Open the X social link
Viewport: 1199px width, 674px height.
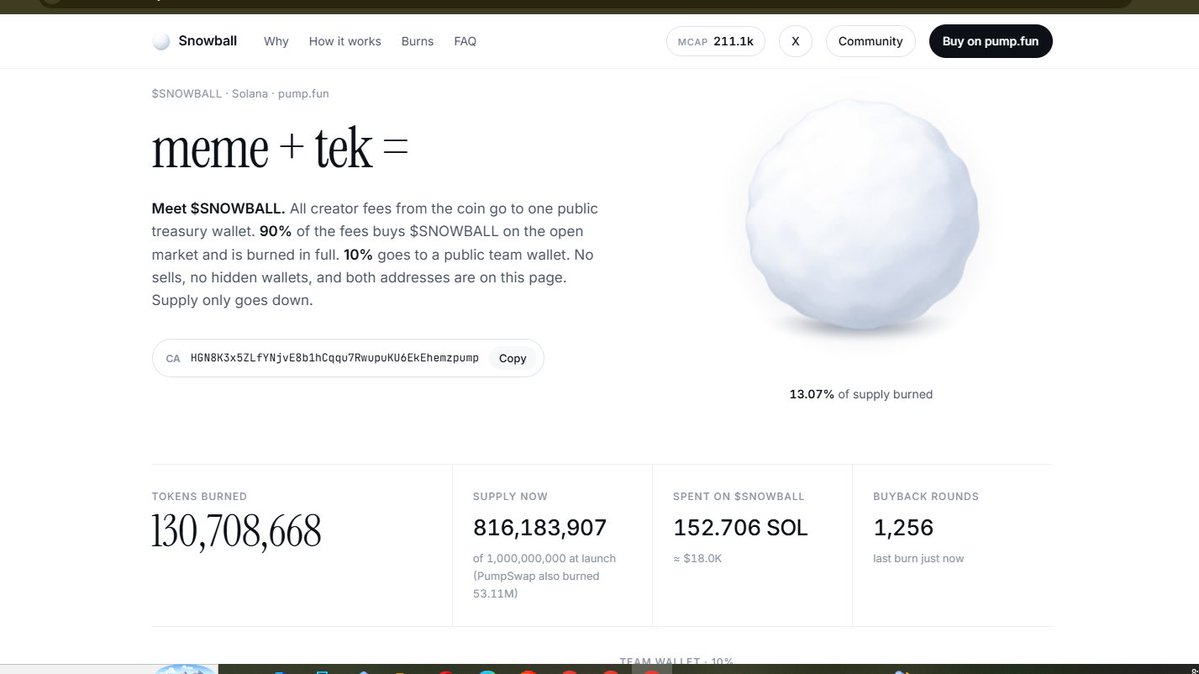tap(795, 41)
